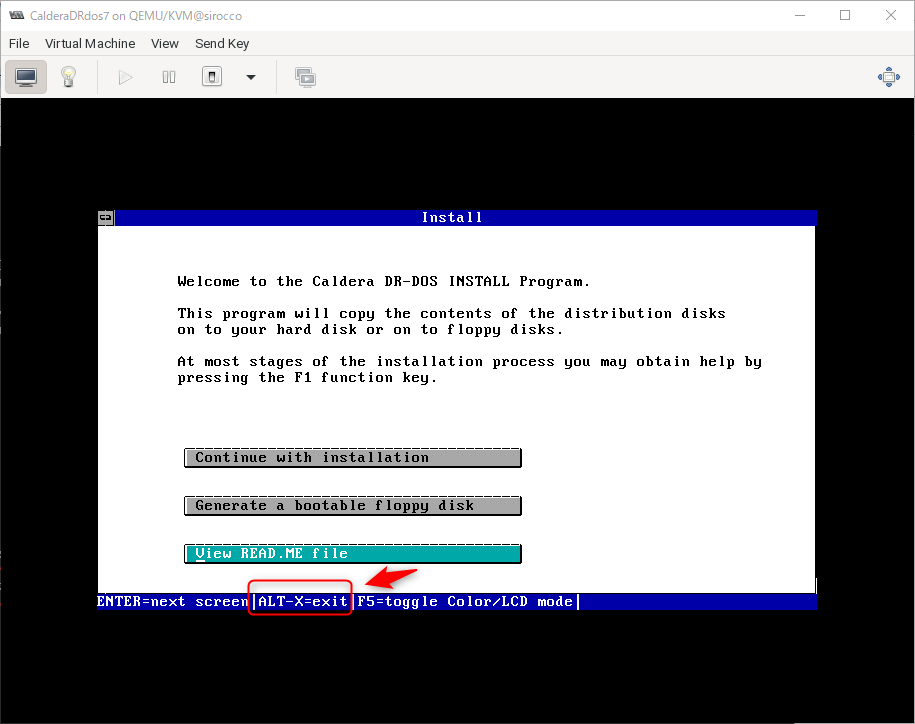Click ALT-X=exit status entry
Screen dimensions: 915x724
click(303, 601)
